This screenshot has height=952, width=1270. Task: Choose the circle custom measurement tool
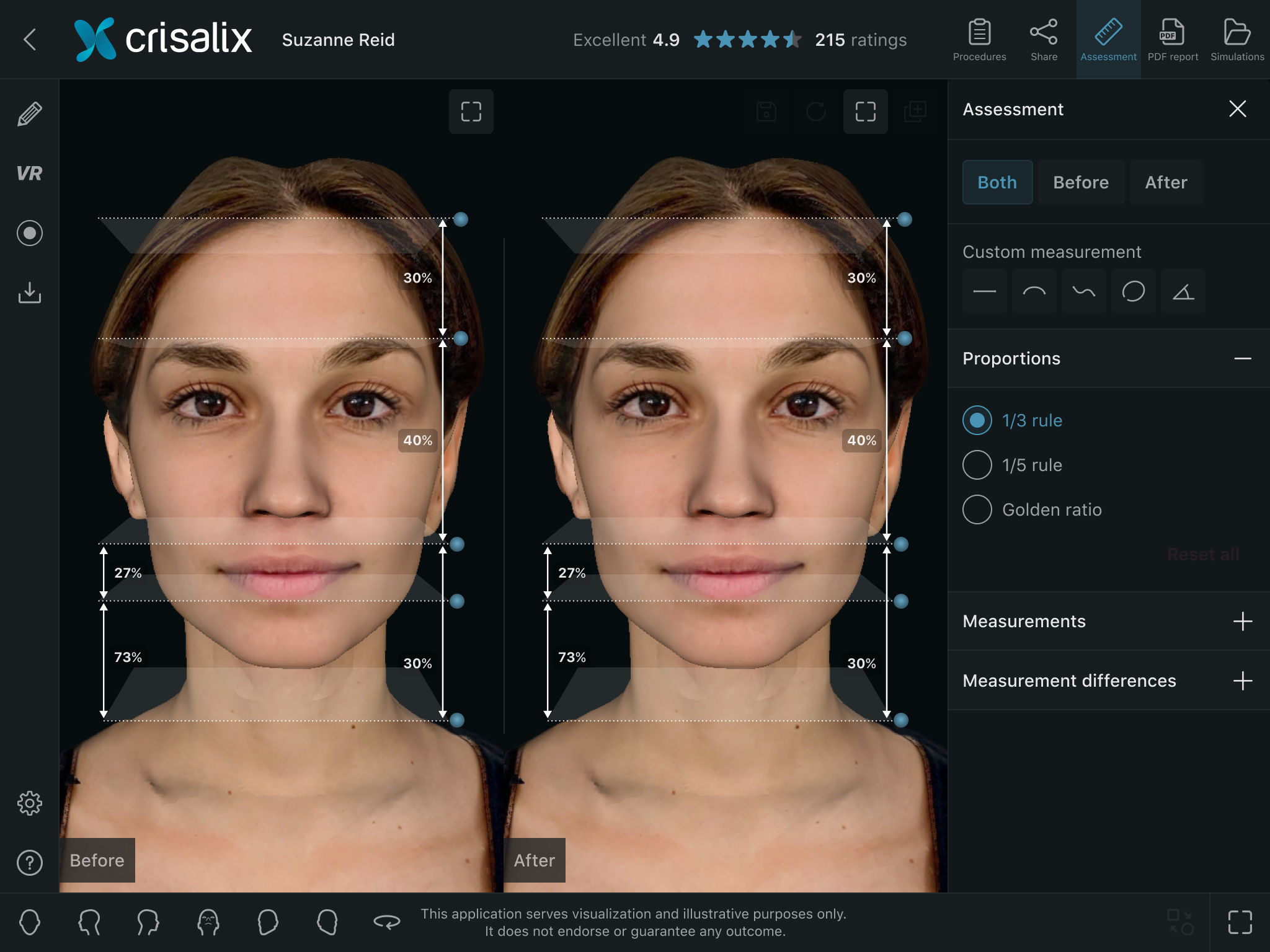1133,291
